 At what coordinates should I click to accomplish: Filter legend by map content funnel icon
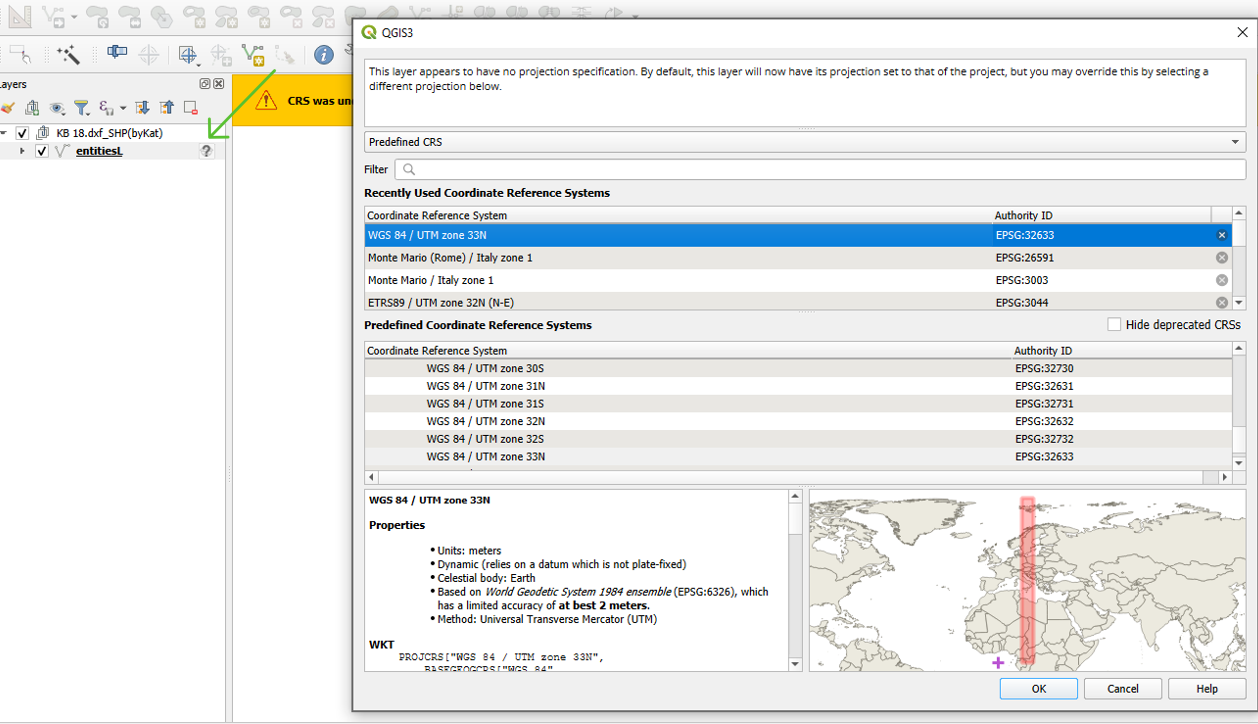pyautogui.click(x=82, y=108)
